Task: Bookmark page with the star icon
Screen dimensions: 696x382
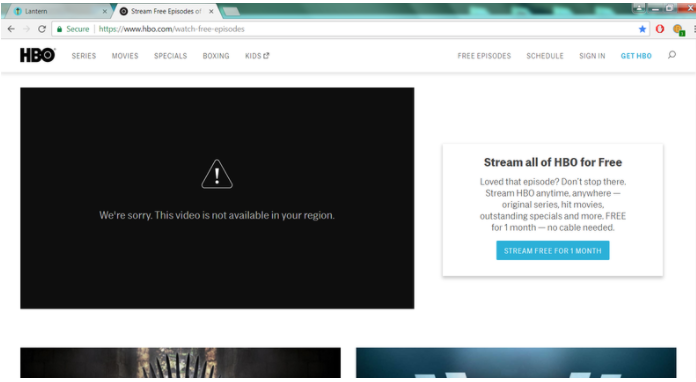Action: pyautogui.click(x=642, y=29)
